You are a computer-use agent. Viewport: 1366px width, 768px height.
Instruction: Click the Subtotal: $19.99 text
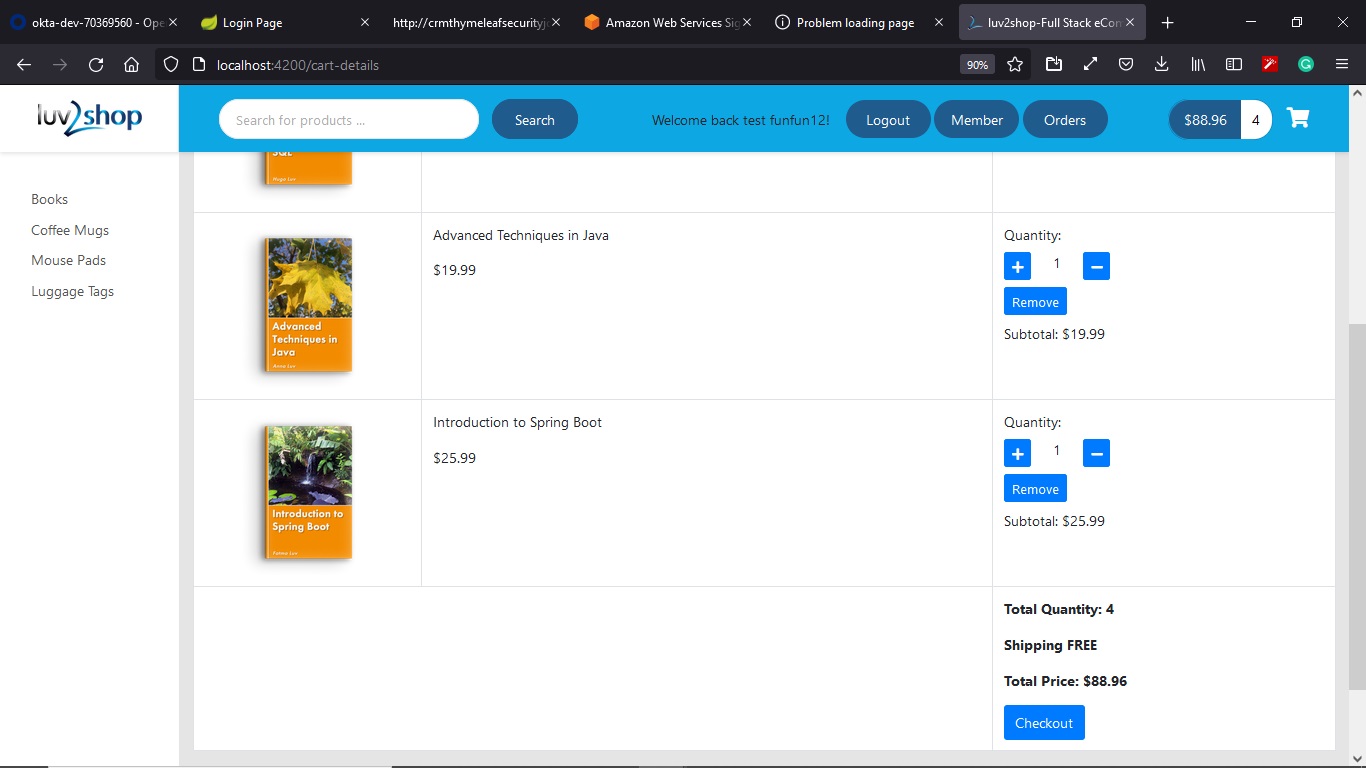[1054, 334]
